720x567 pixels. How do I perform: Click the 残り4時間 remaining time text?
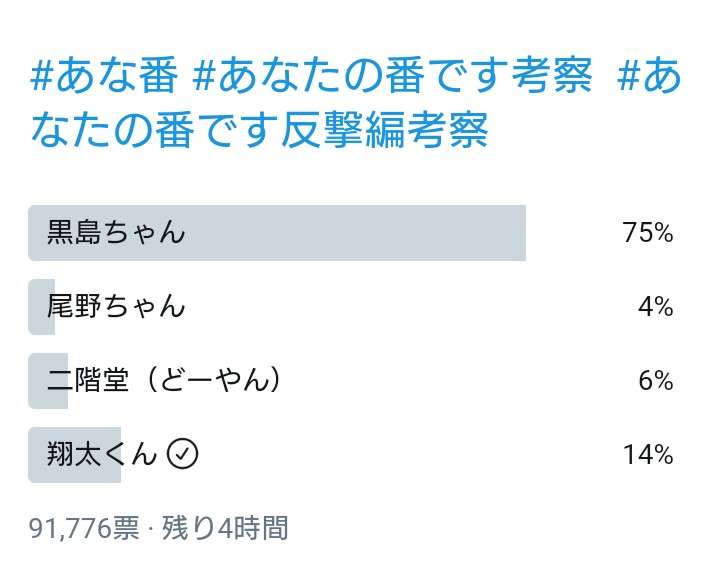coord(225,528)
